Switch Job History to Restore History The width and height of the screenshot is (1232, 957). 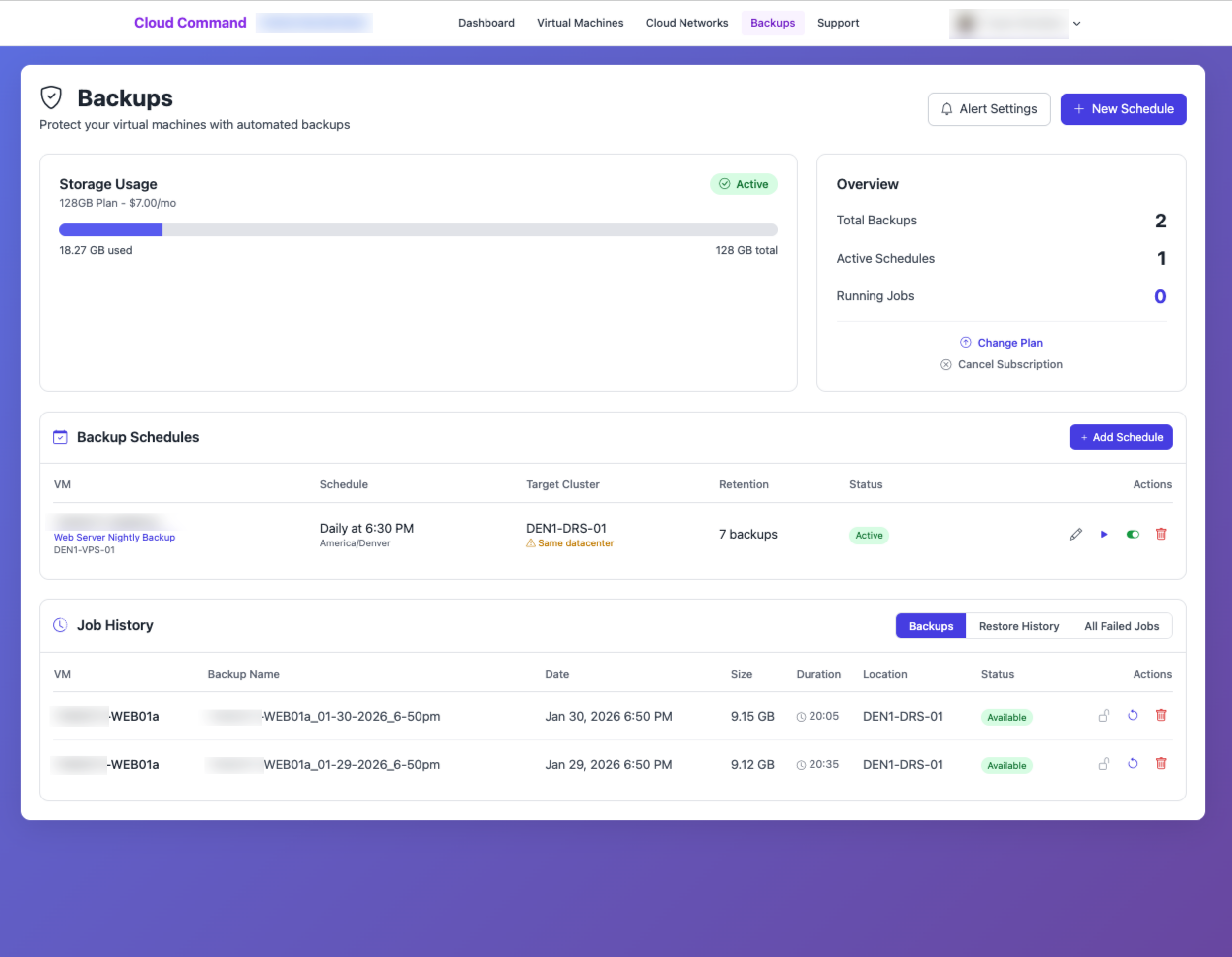coord(1019,626)
